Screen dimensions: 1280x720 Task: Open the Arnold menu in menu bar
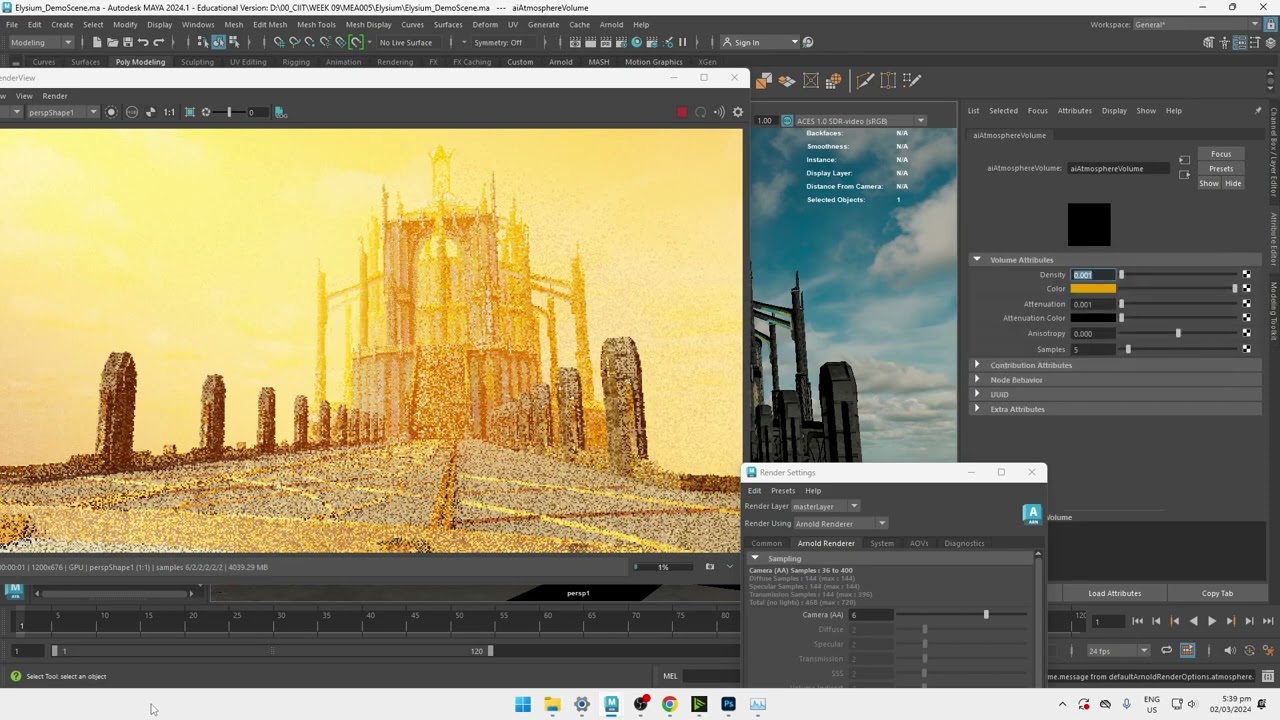(611, 24)
